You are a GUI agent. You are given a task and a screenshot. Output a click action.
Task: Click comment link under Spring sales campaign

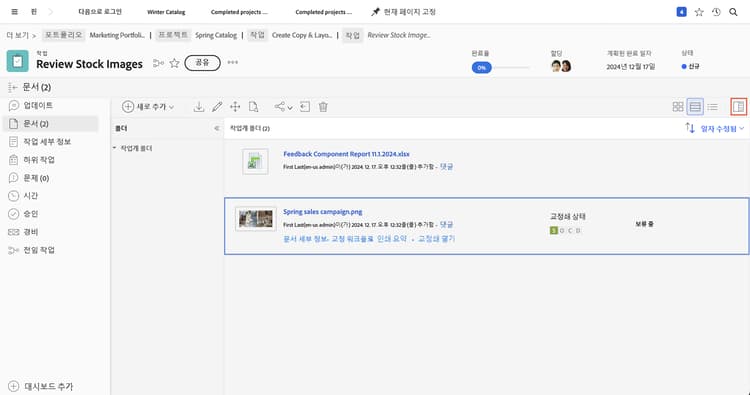(446, 224)
